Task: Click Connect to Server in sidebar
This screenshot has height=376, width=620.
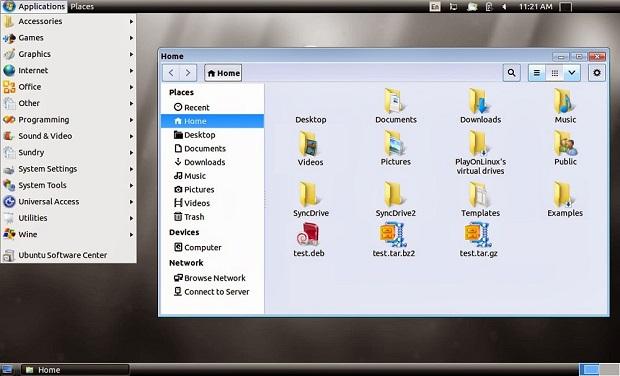Action: tap(212, 292)
